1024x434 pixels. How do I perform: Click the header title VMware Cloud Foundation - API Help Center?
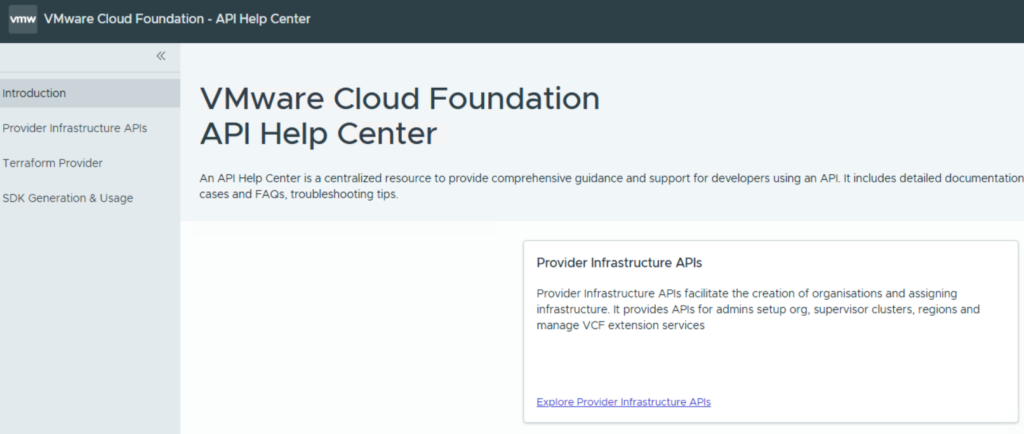pyautogui.click(x=177, y=20)
